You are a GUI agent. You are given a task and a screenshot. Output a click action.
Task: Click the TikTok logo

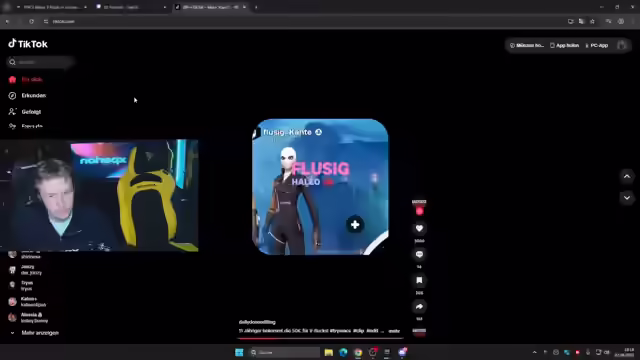click(x=28, y=44)
